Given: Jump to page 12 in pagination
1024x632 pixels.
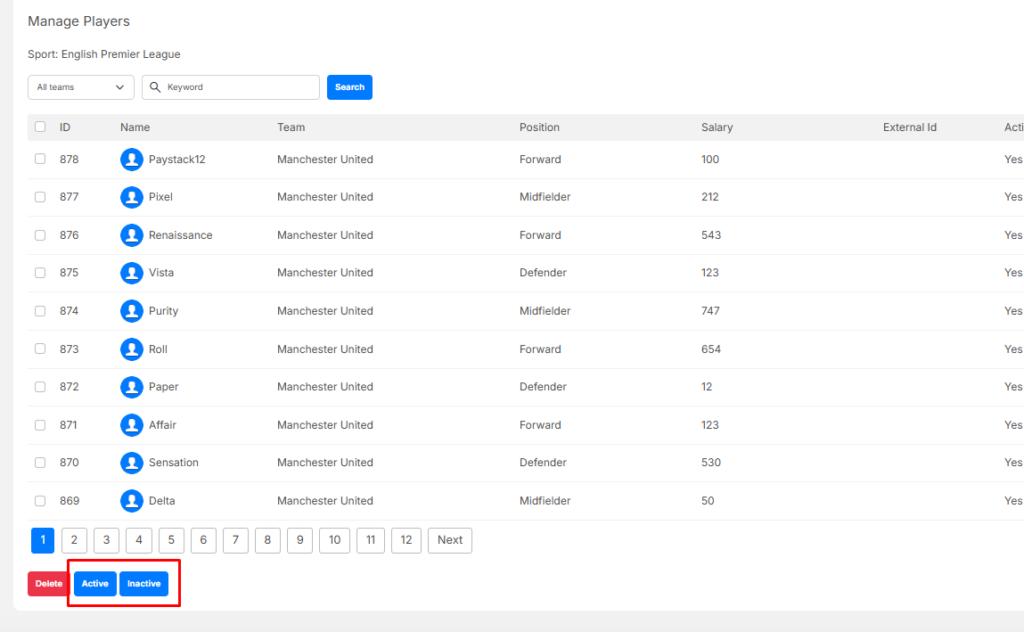Looking at the screenshot, I should [406, 540].
